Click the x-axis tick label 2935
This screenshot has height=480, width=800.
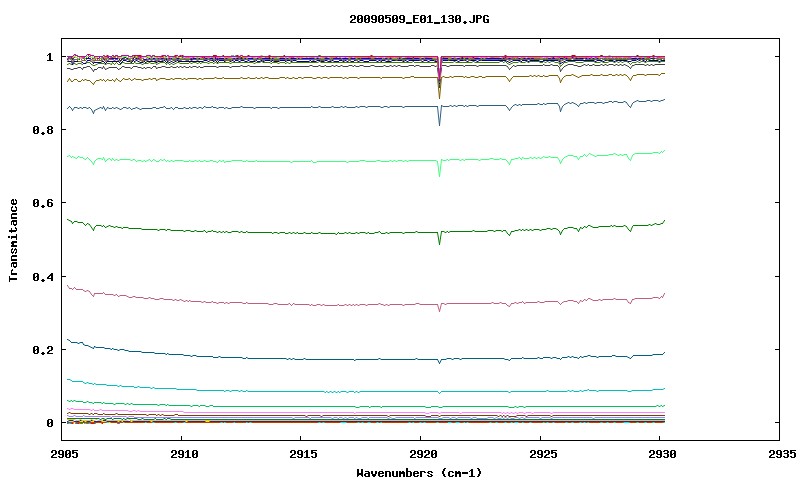[782, 454]
